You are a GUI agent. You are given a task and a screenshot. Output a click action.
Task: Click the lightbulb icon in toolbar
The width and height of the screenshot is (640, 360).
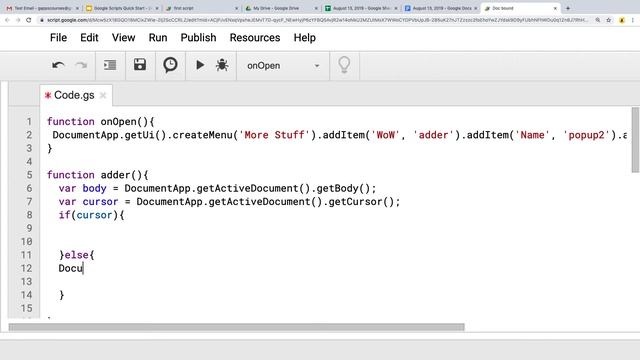coord(344,65)
